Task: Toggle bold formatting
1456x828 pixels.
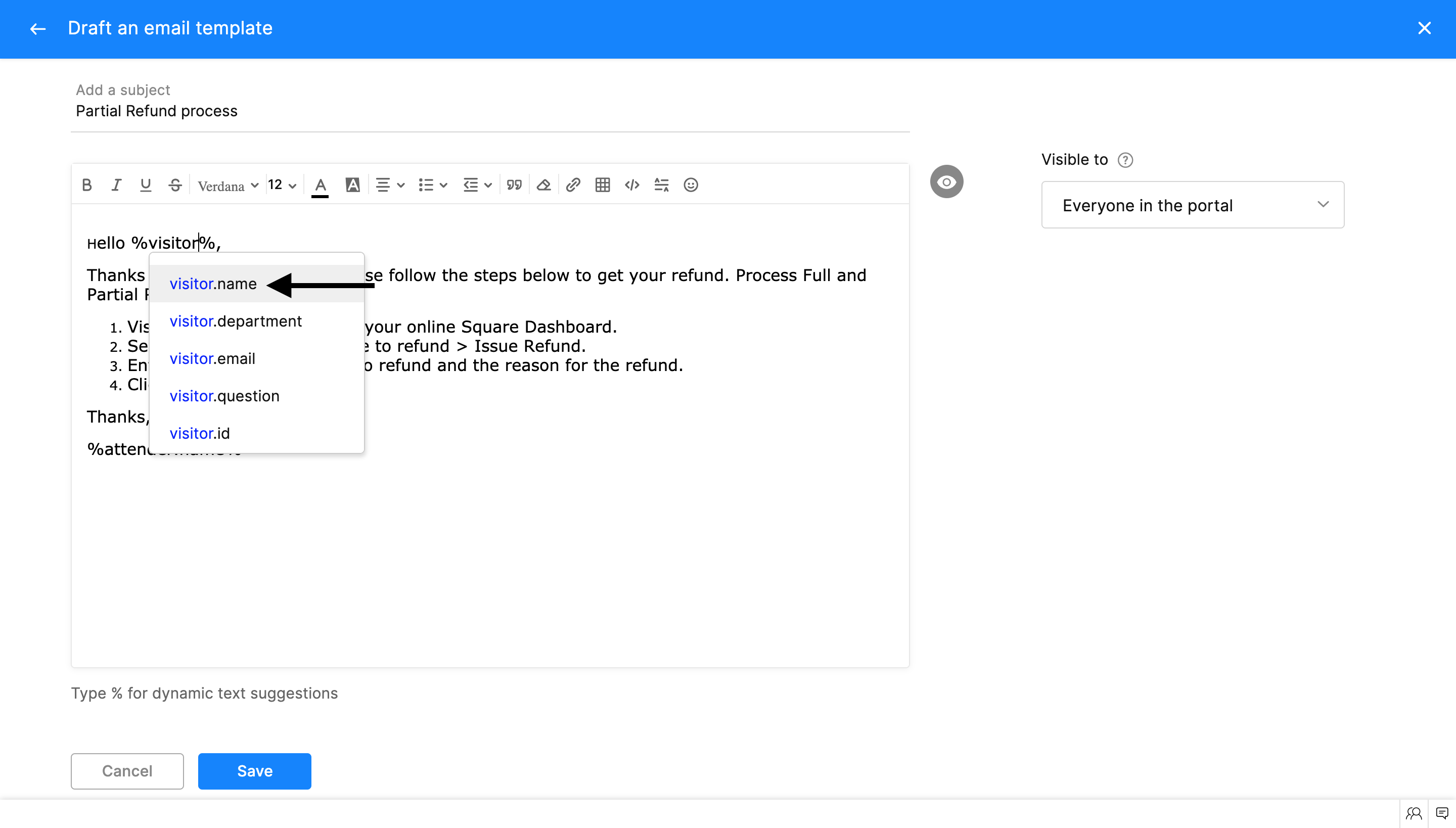Action: 86,185
